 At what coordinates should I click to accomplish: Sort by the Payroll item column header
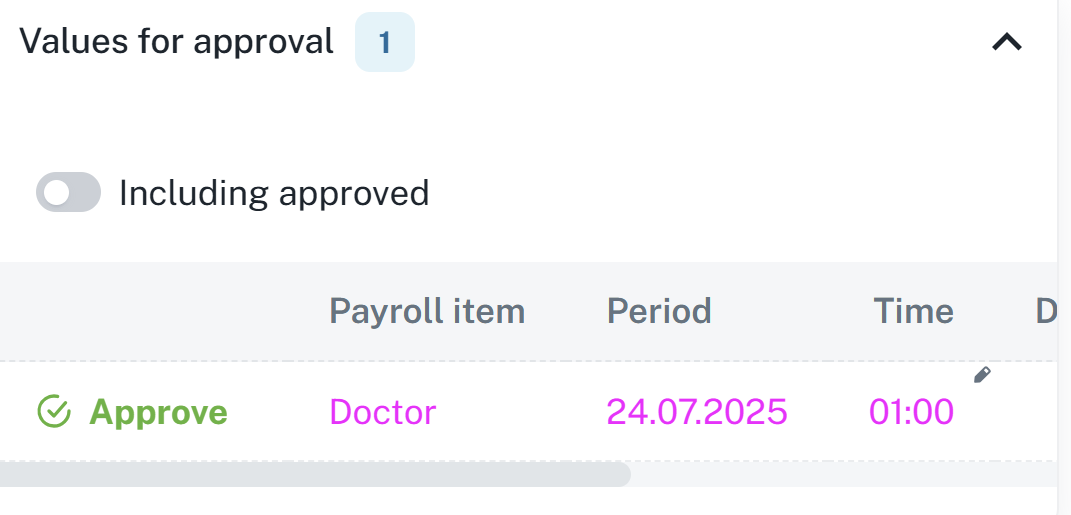tap(427, 311)
